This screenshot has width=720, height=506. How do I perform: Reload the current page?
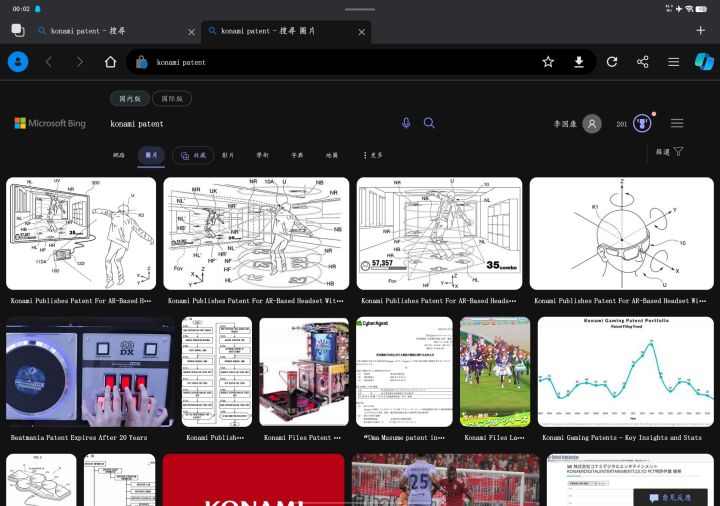612,62
